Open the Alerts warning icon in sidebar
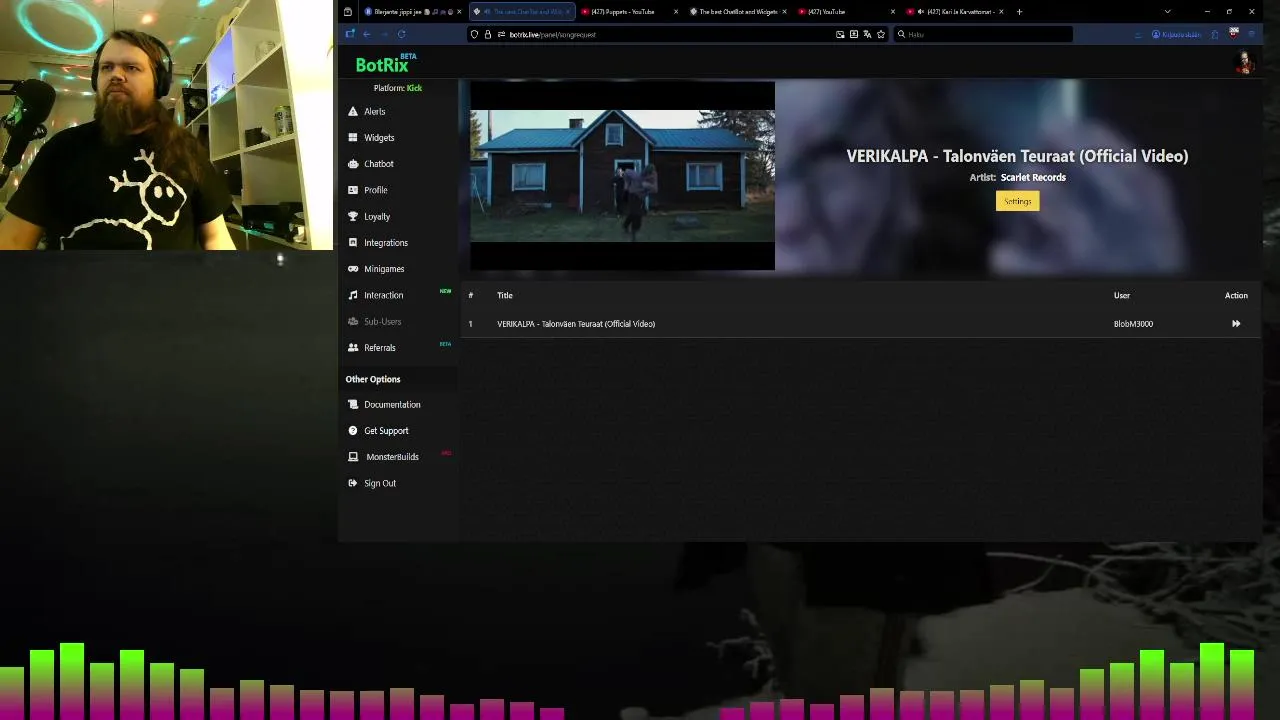Screen dimensions: 1280x720 tap(353, 111)
